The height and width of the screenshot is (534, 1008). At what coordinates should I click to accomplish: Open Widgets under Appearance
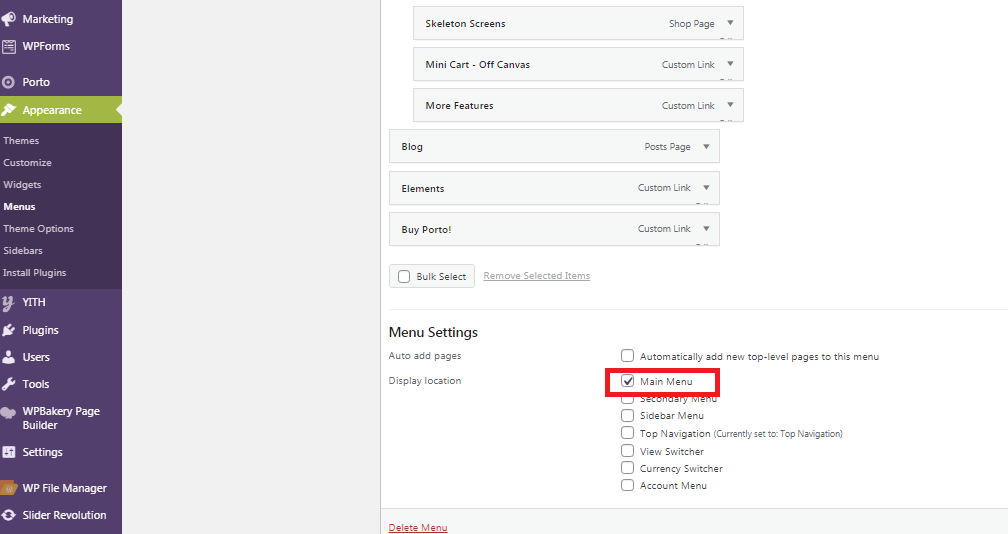pyautogui.click(x=22, y=185)
